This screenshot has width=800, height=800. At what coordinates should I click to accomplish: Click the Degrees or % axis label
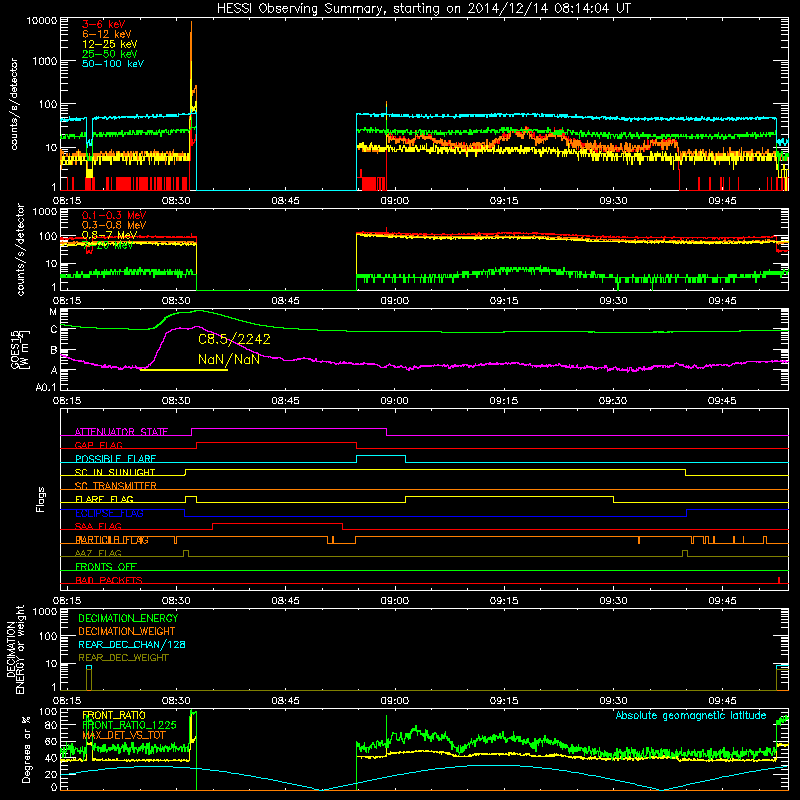click(x=26, y=749)
